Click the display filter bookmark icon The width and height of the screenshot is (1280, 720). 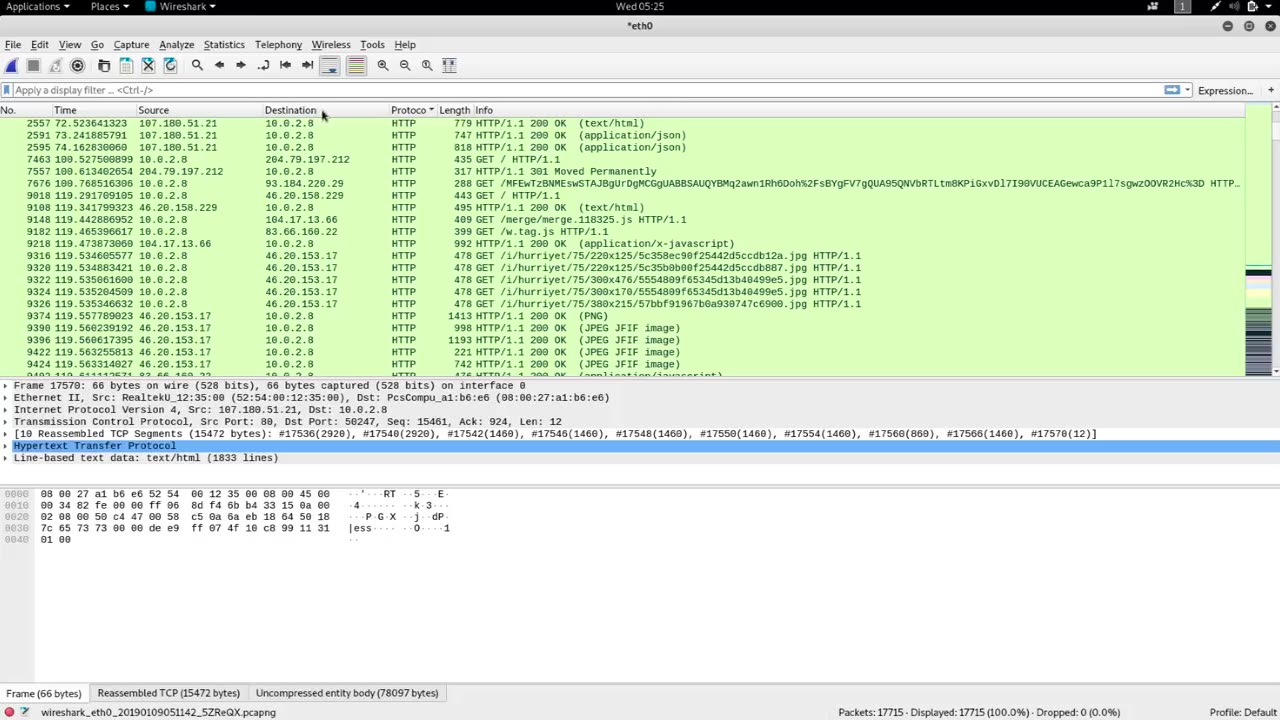coord(7,90)
